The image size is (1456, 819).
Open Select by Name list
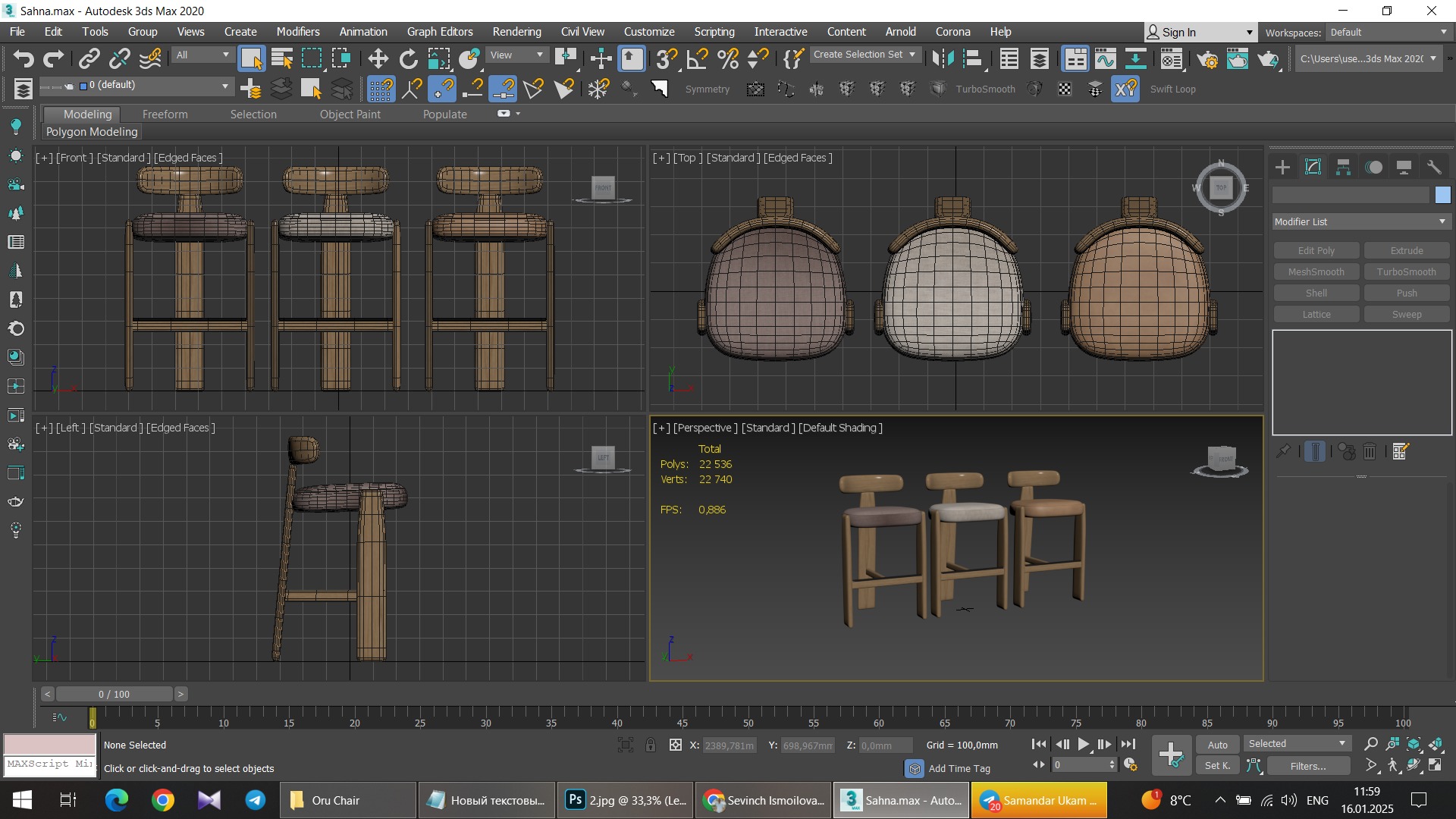coord(282,58)
